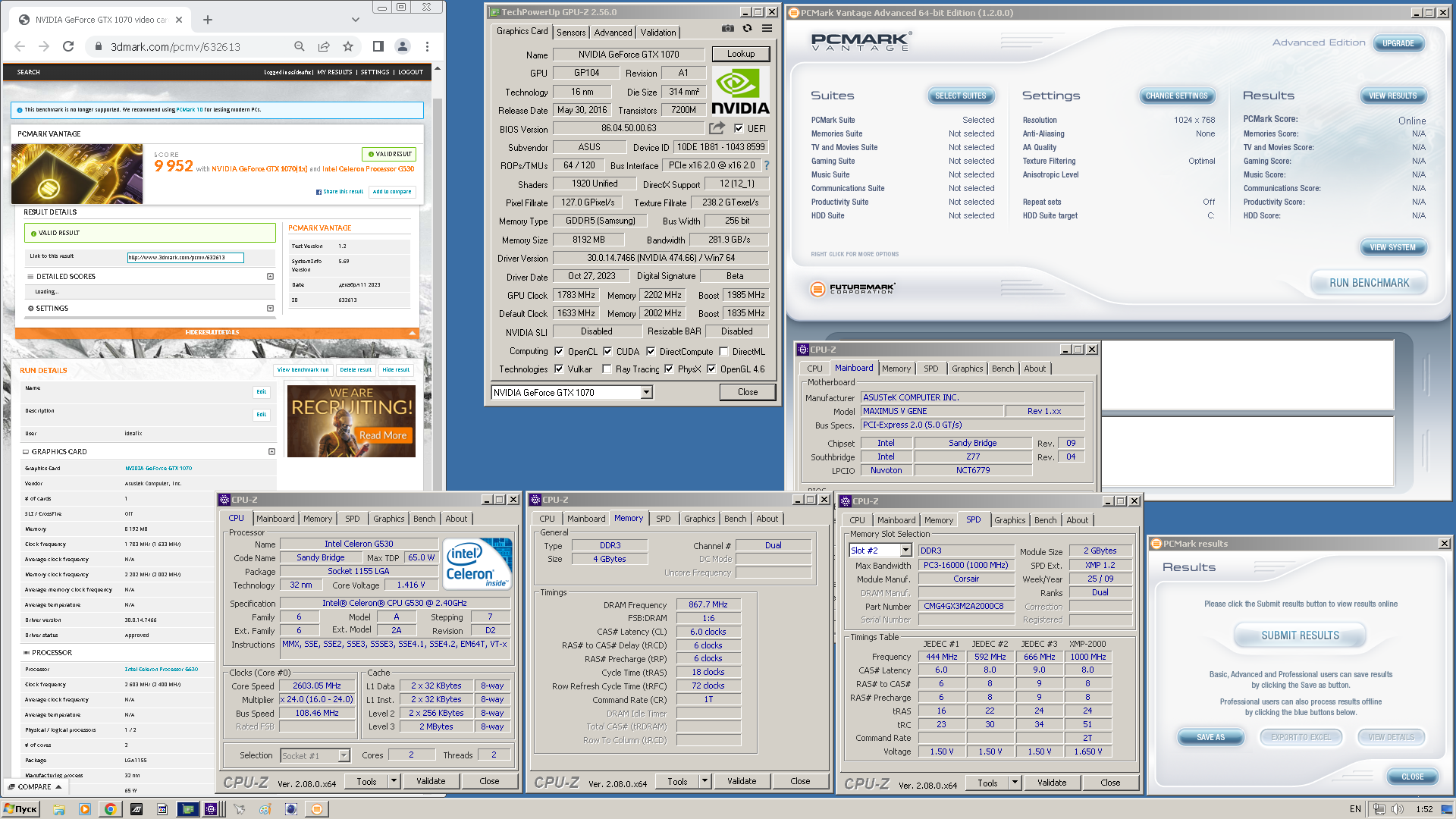Switch to the Sensors tab in GPU-Z
This screenshot has width=1456, height=819.
coord(571,33)
